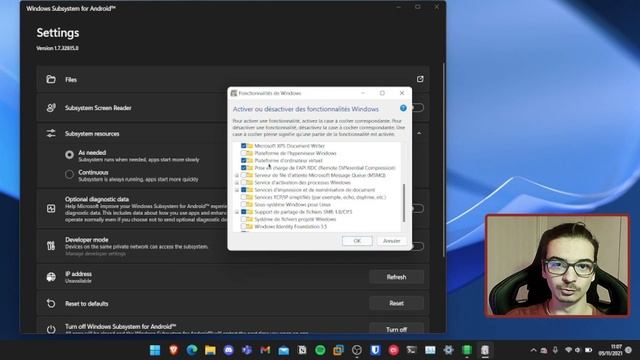The height and width of the screenshot is (360, 640).
Task: Open Gmail from the taskbar
Action: coord(265,350)
